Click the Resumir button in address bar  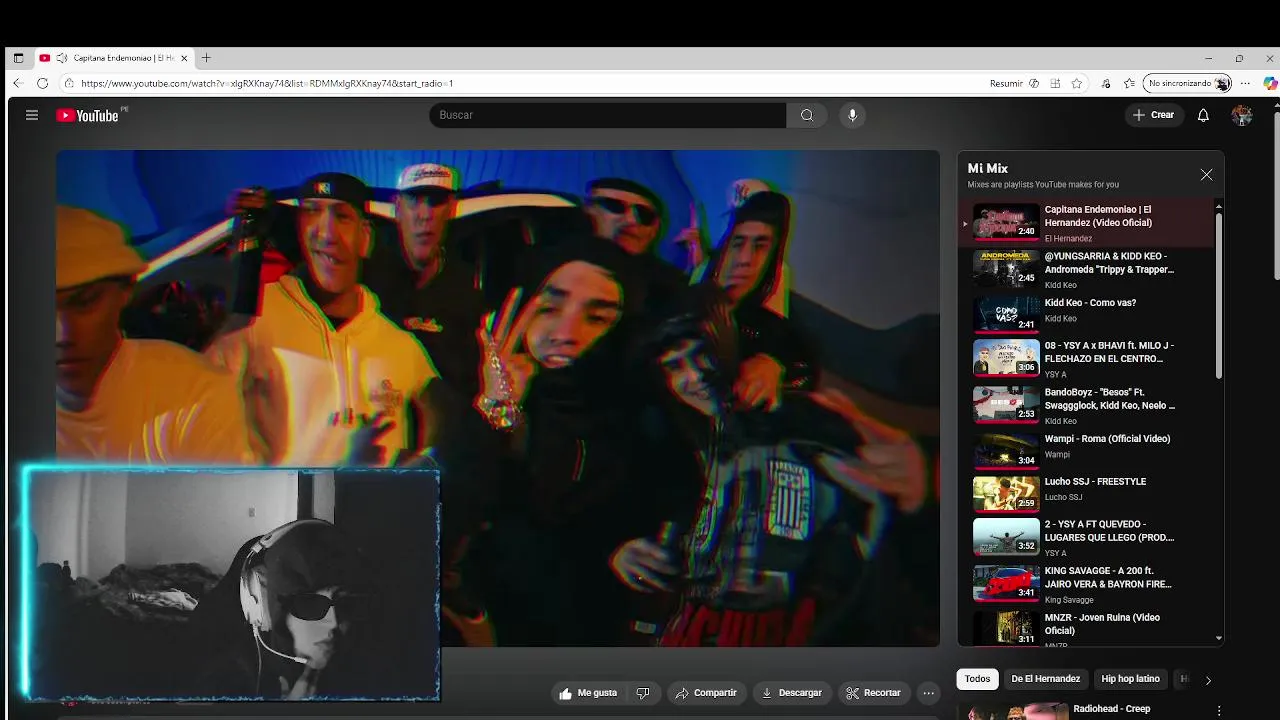1006,83
